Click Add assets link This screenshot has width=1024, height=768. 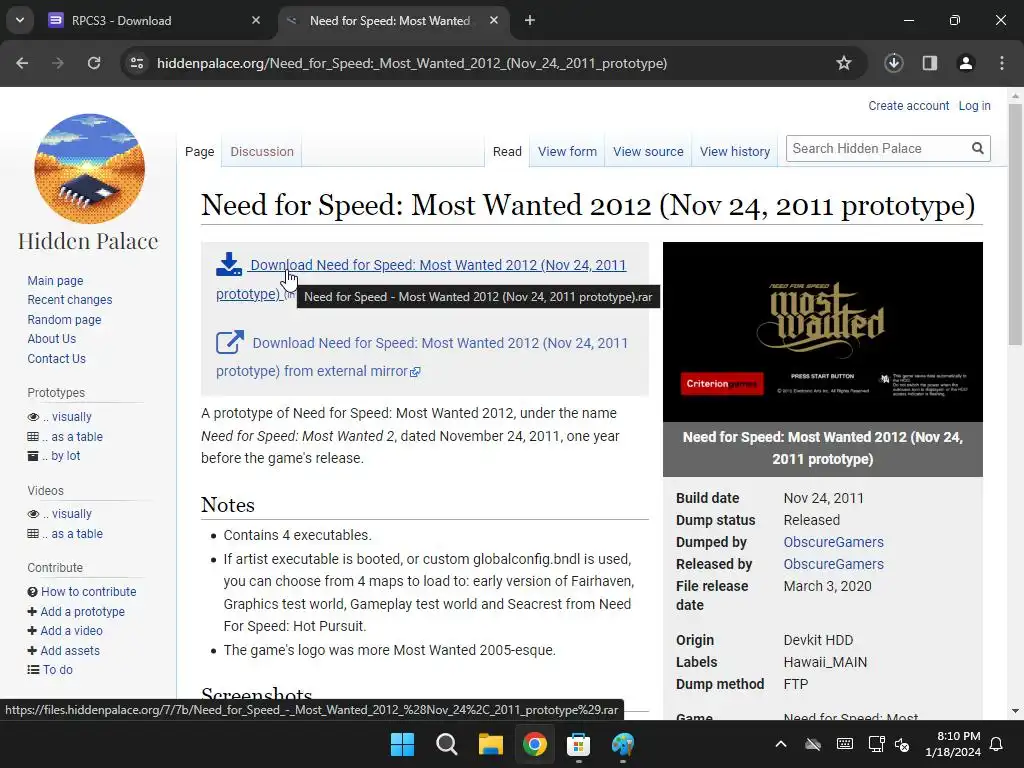pos(70,650)
